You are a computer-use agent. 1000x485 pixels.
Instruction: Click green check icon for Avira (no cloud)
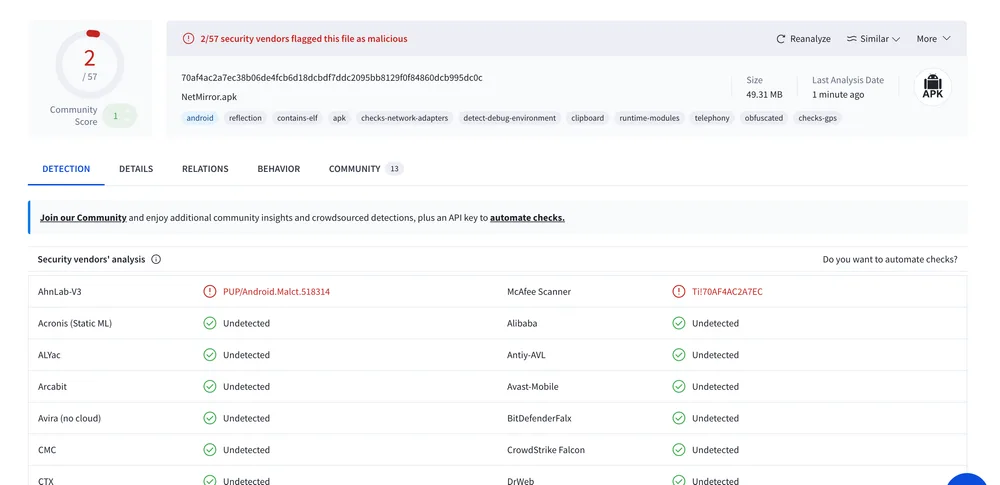(x=210, y=419)
